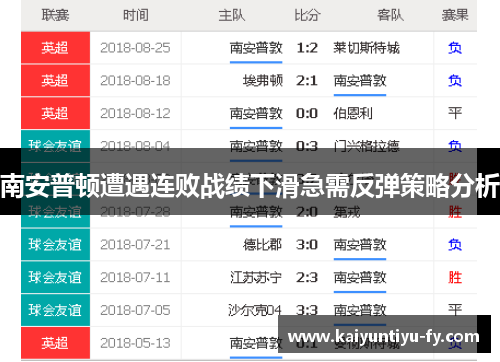
Task: Click the 负 result in the 2018-08-25 row
Action: (455, 48)
